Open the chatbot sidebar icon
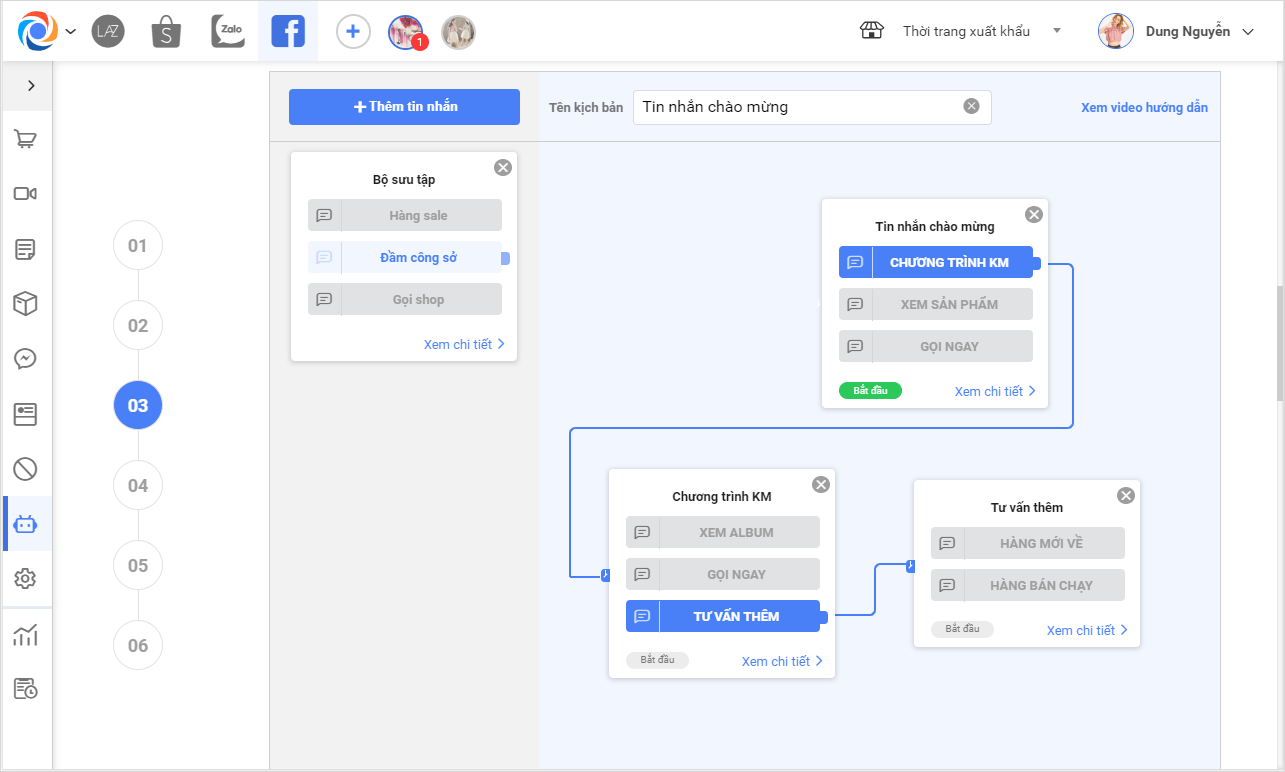Screen dimensions: 1285x772 (x=26, y=524)
